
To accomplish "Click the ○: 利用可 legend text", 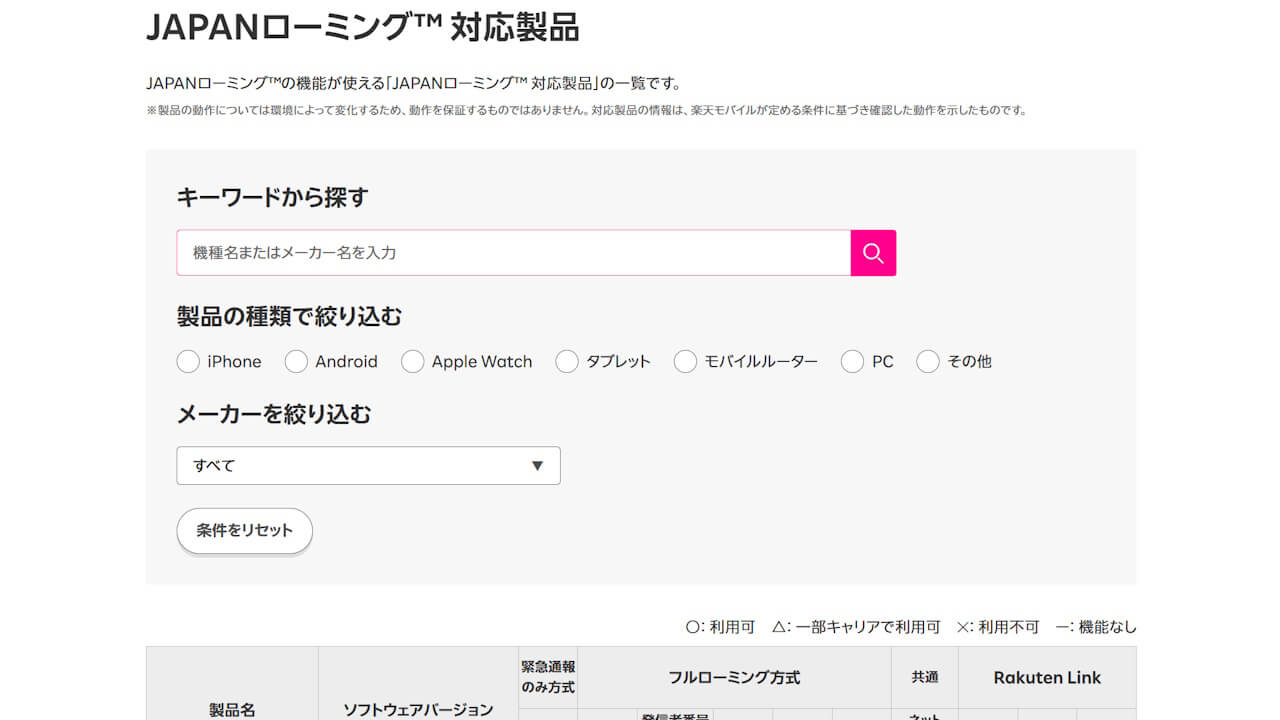I will click(720, 627).
